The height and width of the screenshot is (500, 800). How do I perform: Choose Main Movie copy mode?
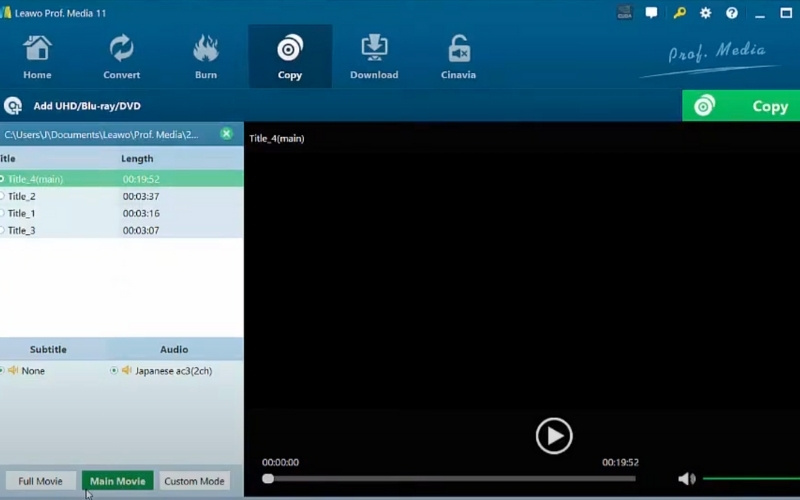coord(117,481)
